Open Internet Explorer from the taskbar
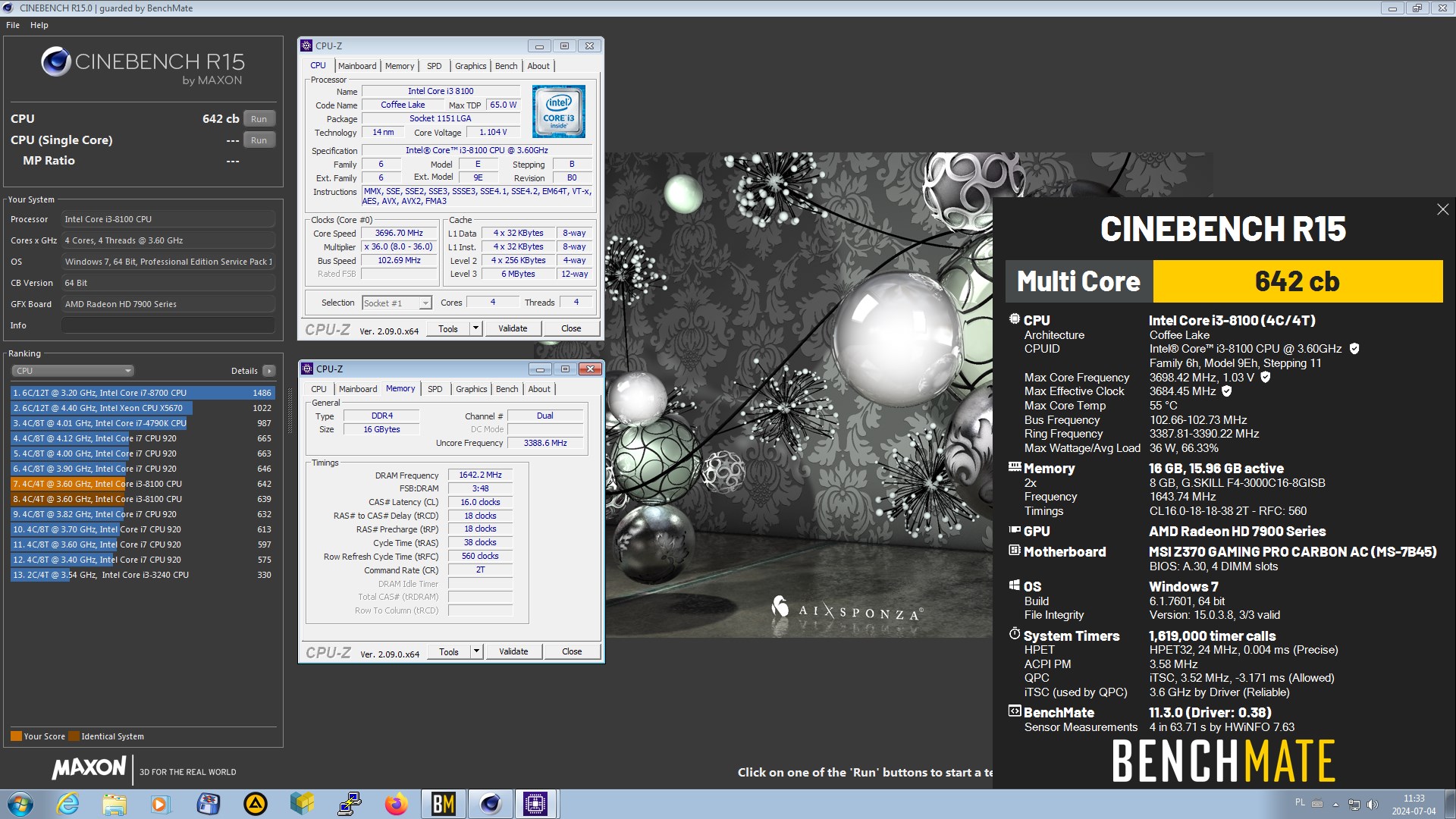 tap(68, 804)
